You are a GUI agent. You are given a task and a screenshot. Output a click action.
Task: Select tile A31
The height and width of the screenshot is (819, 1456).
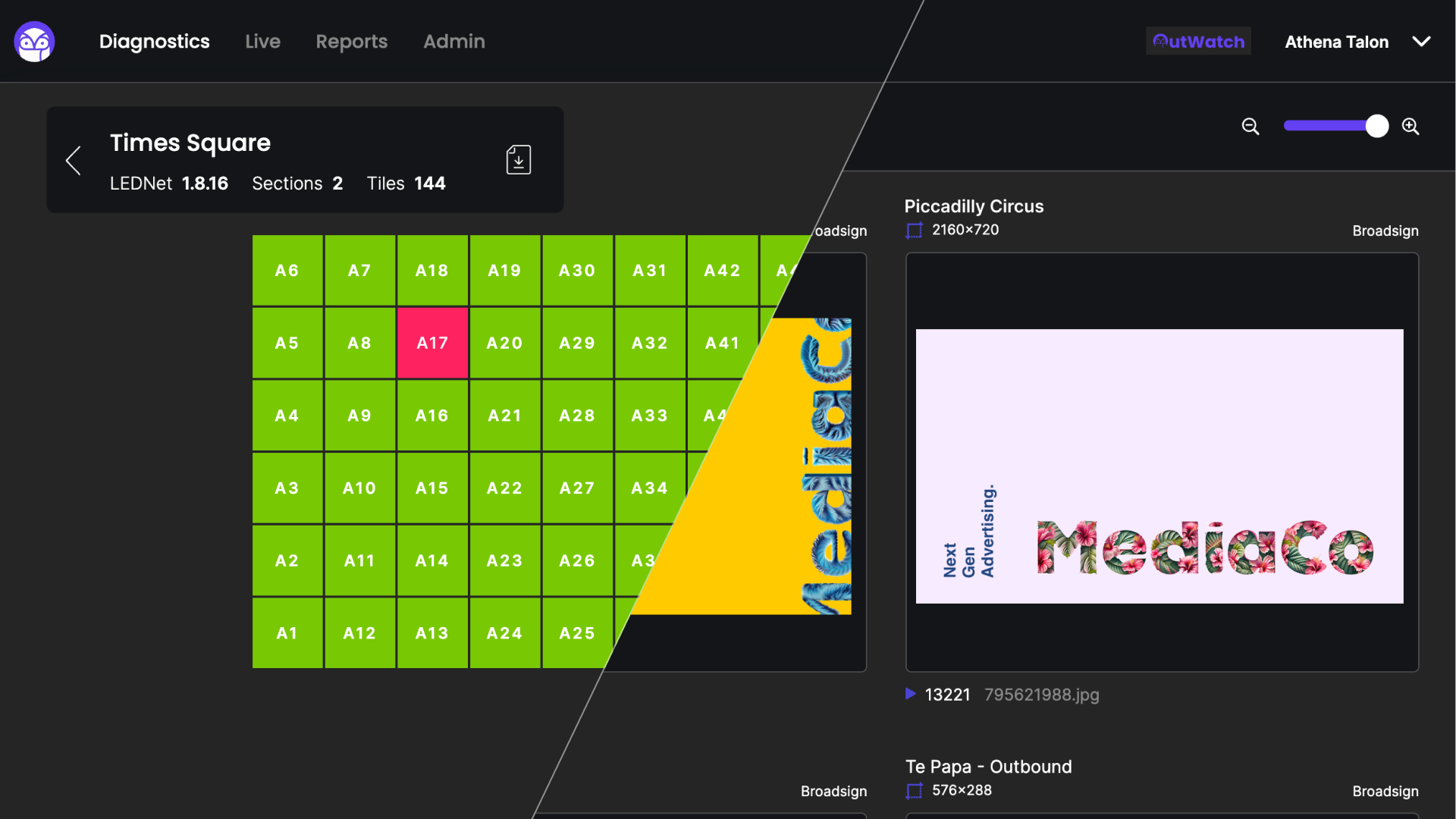point(650,270)
